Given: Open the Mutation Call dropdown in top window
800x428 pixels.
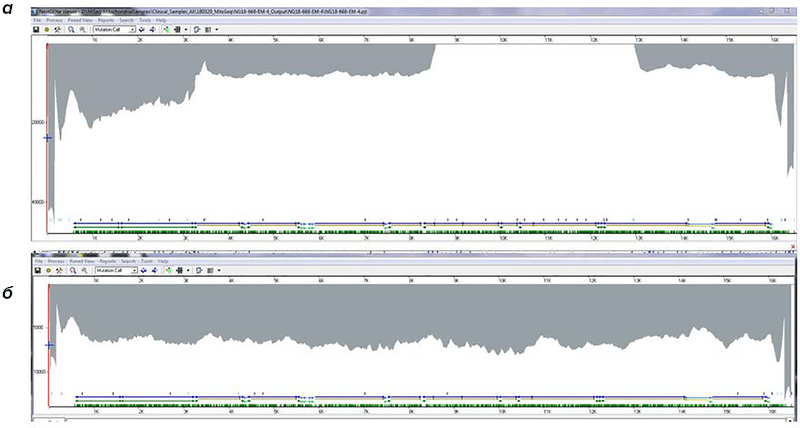Looking at the screenshot, I should [132, 30].
